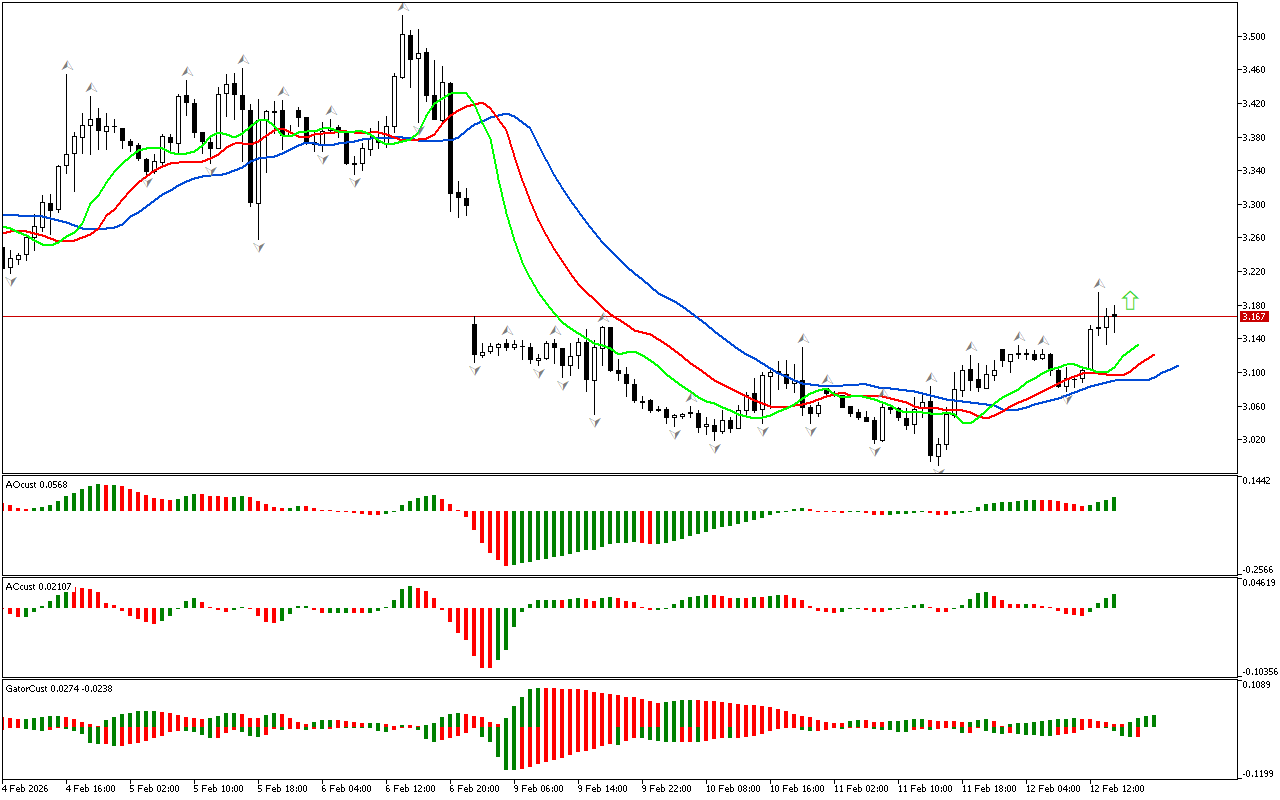The height and width of the screenshot is (800, 1280).
Task: Click the 3.500 price scale label
Action: (1252, 37)
